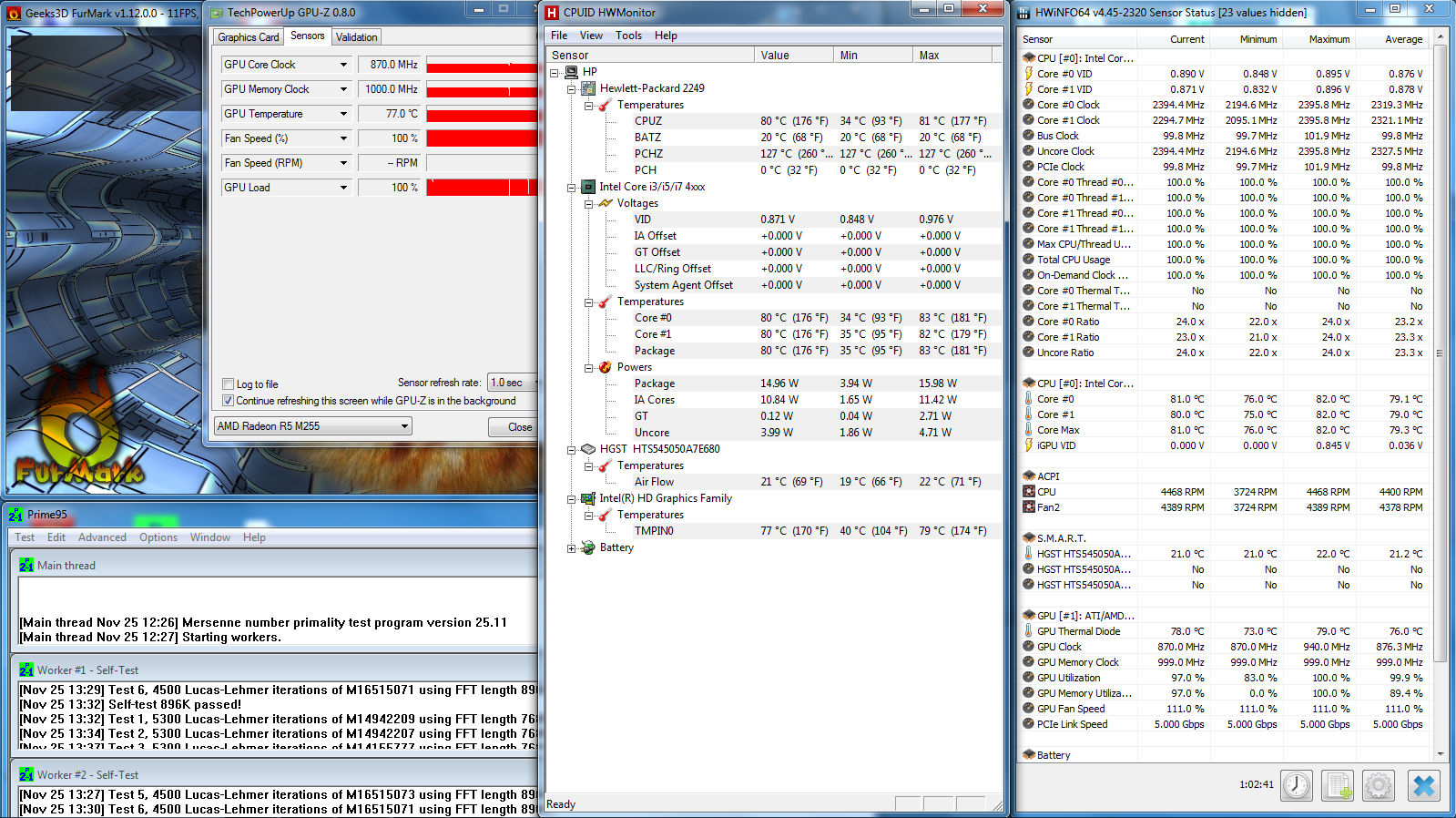The height and width of the screenshot is (818, 1456).
Task: Collapse the Powers node
Action: tap(588, 368)
